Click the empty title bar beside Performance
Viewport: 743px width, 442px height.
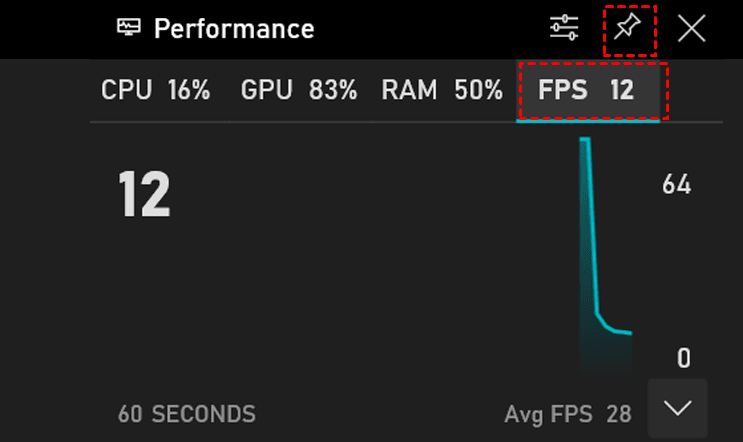tap(430, 29)
